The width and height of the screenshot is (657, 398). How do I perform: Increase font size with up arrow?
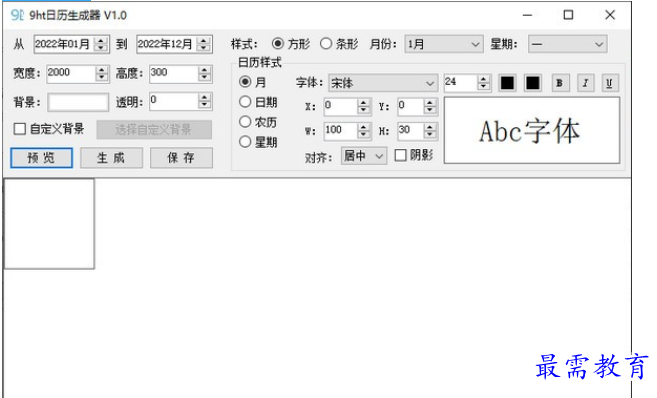point(484,78)
